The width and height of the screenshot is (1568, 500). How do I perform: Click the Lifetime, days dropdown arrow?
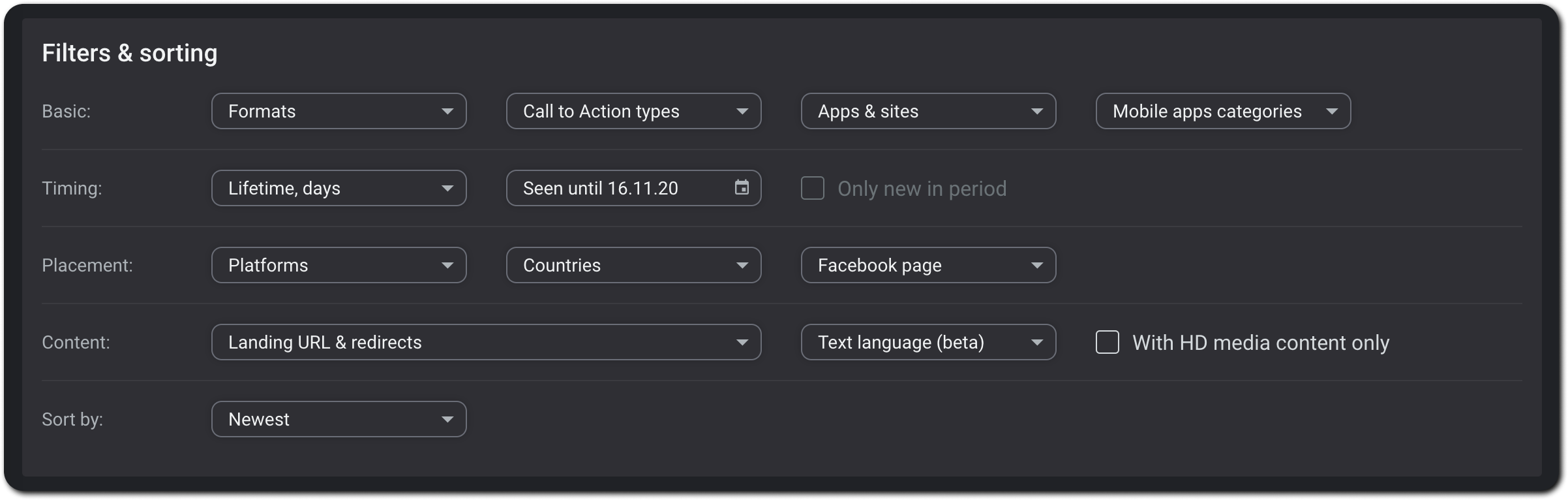(447, 189)
